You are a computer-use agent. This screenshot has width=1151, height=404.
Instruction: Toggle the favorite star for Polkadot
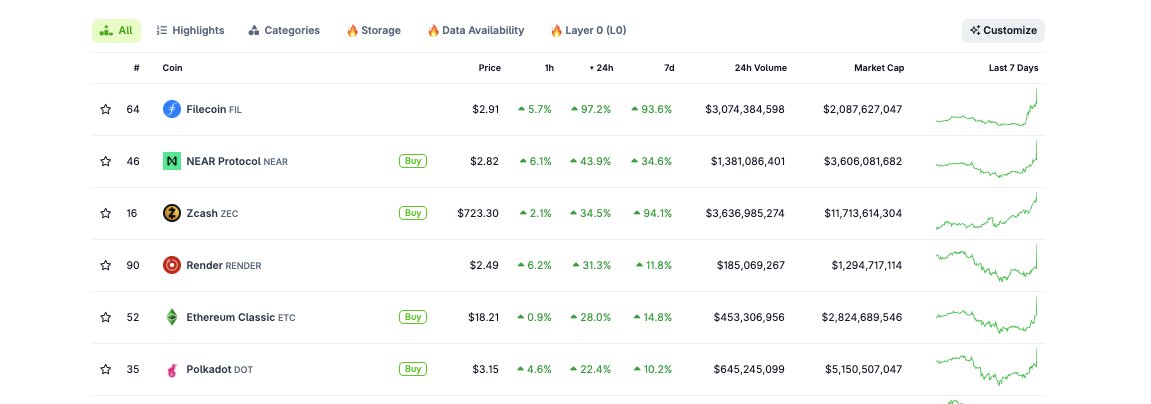106,369
